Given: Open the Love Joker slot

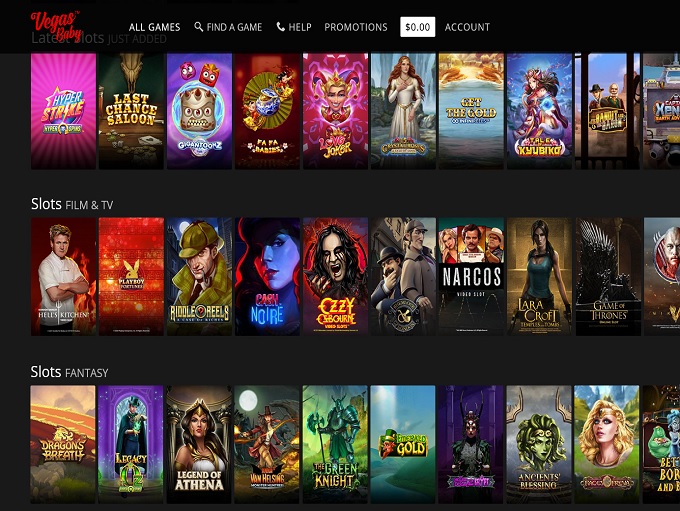Looking at the screenshot, I should (x=335, y=111).
